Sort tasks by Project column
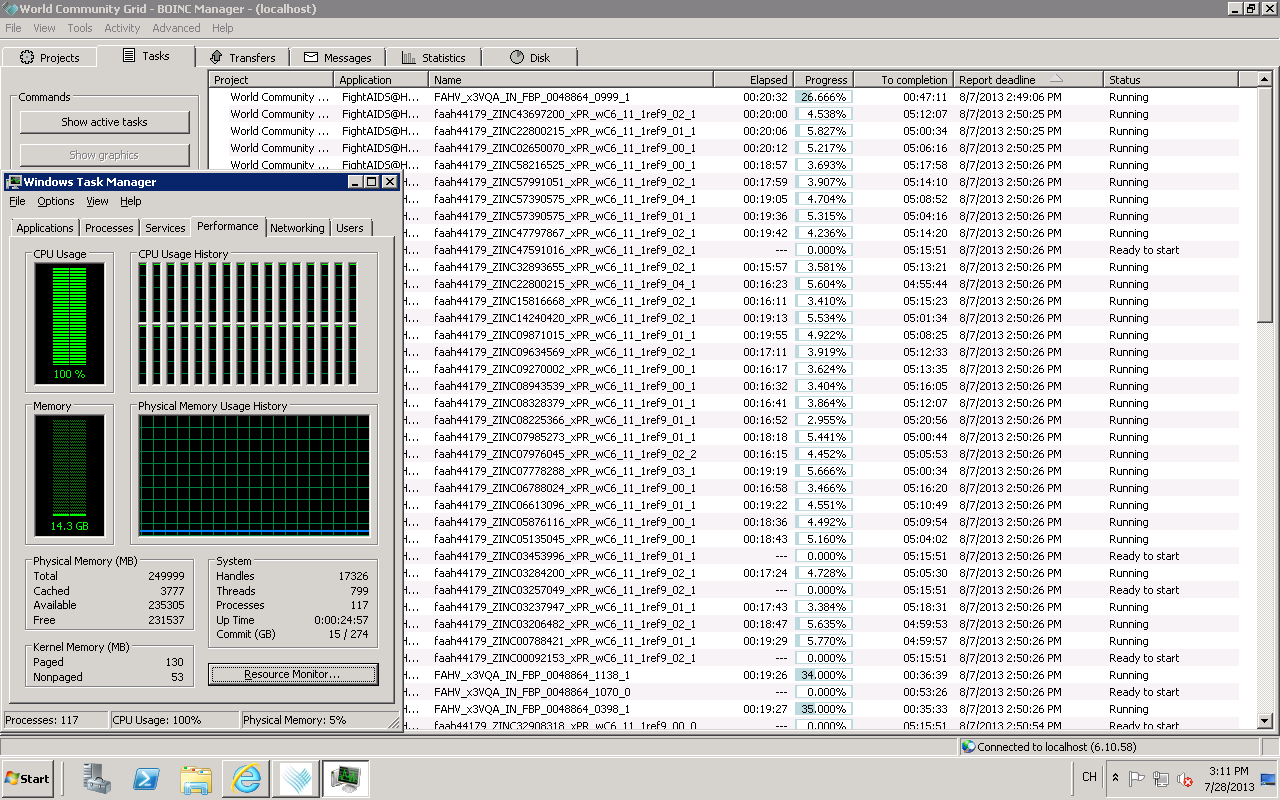The width and height of the screenshot is (1280, 800). [270, 79]
